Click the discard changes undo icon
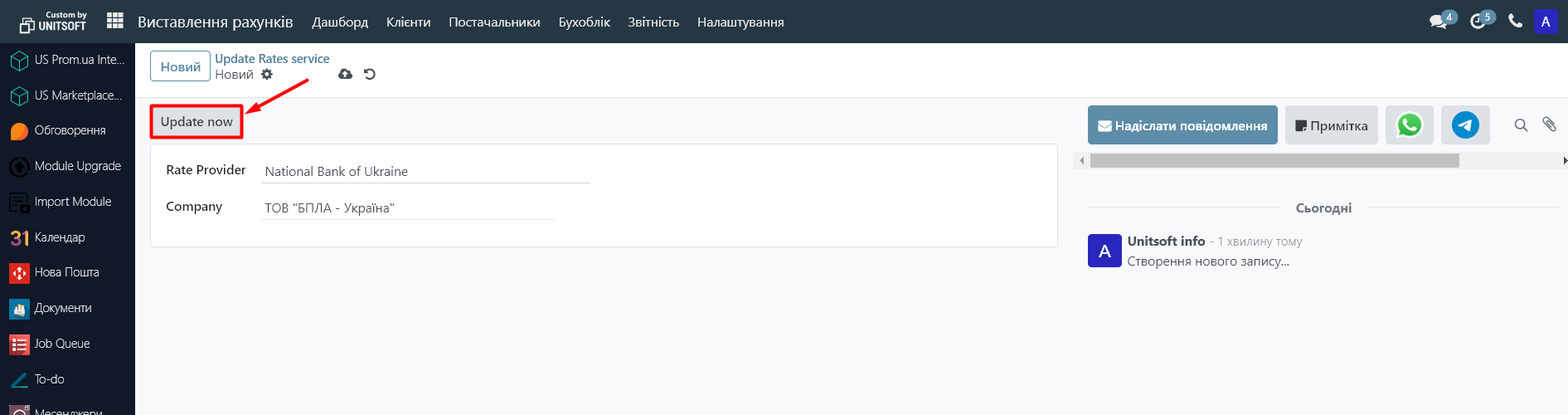This screenshot has width=1568, height=415. point(370,75)
